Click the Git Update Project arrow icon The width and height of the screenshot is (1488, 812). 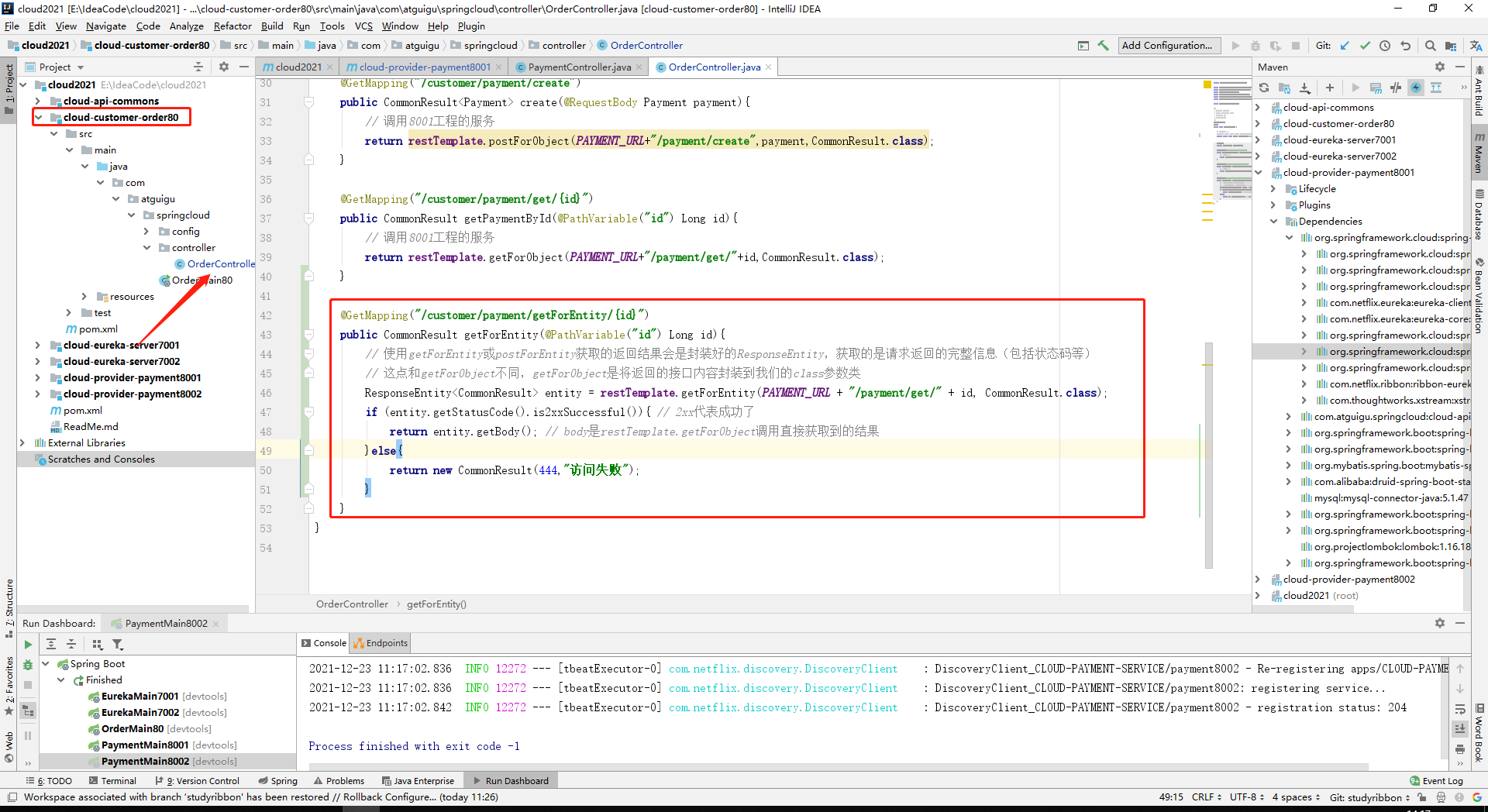coord(1345,46)
